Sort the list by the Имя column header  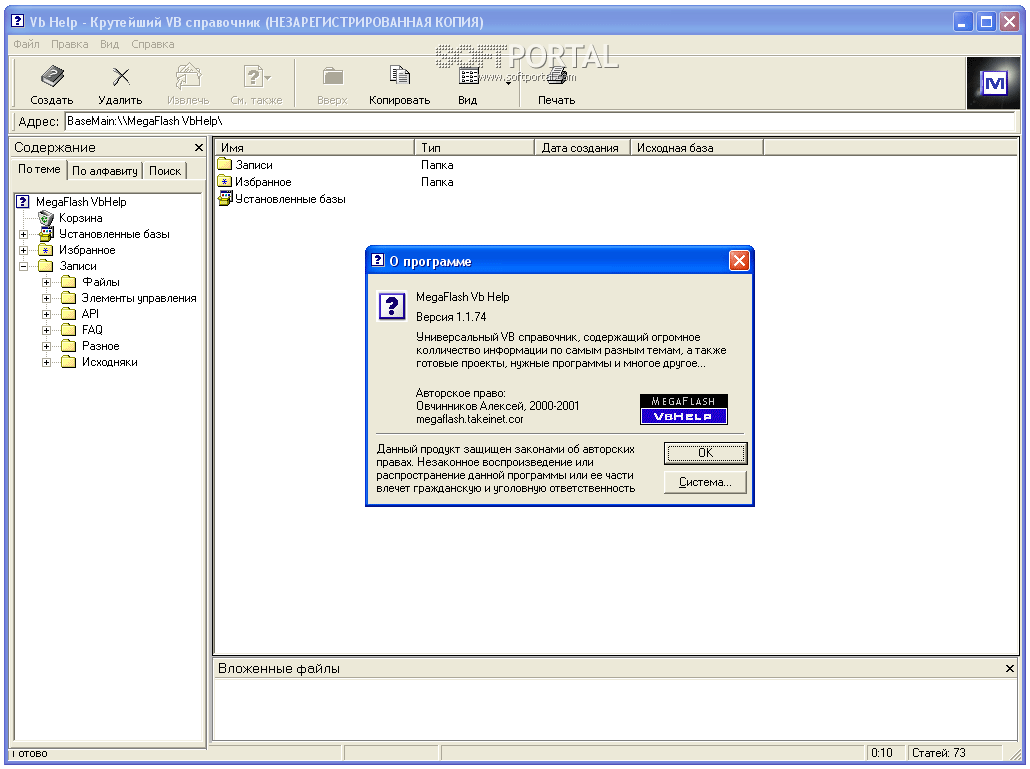tap(315, 148)
